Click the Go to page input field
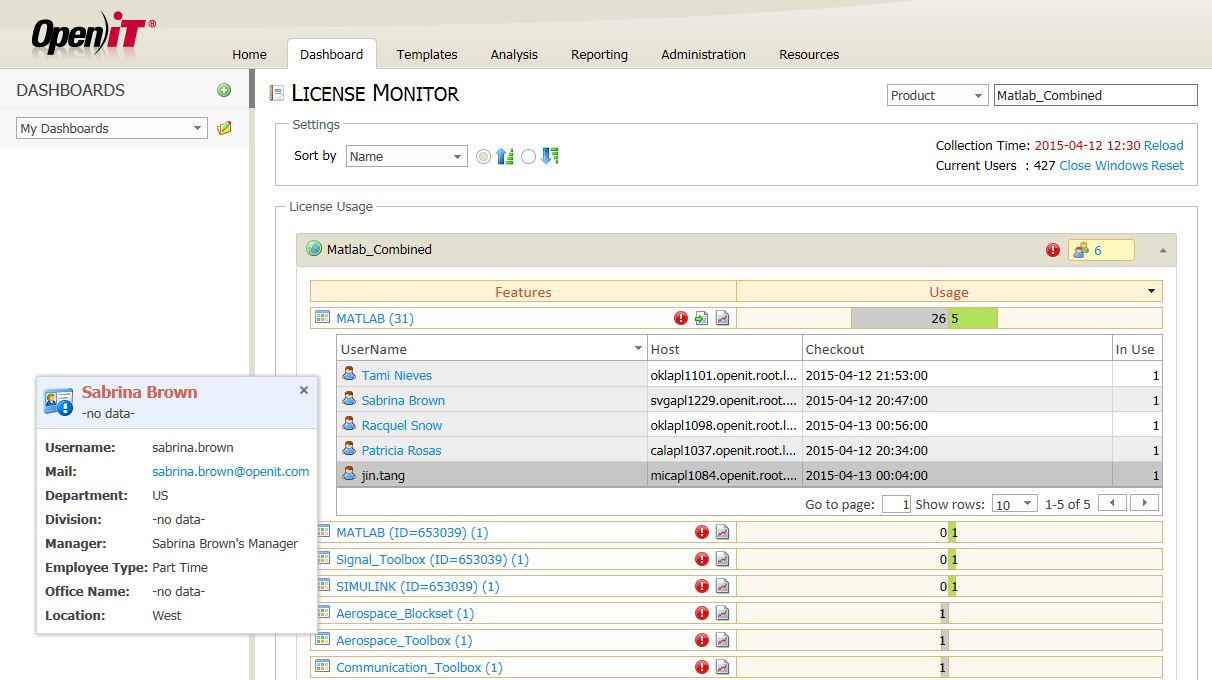 896,504
